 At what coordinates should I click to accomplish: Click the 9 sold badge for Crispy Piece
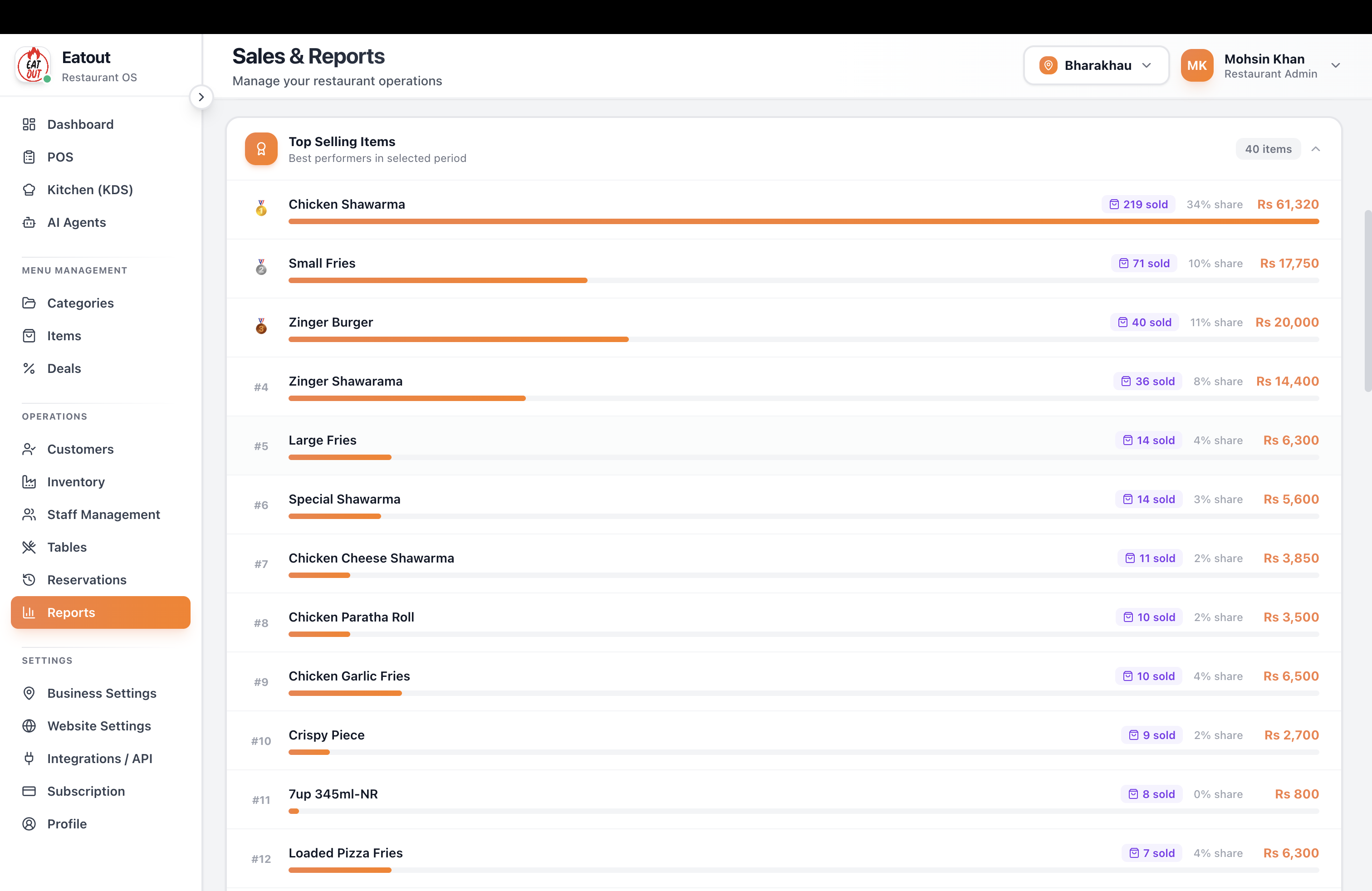1152,735
